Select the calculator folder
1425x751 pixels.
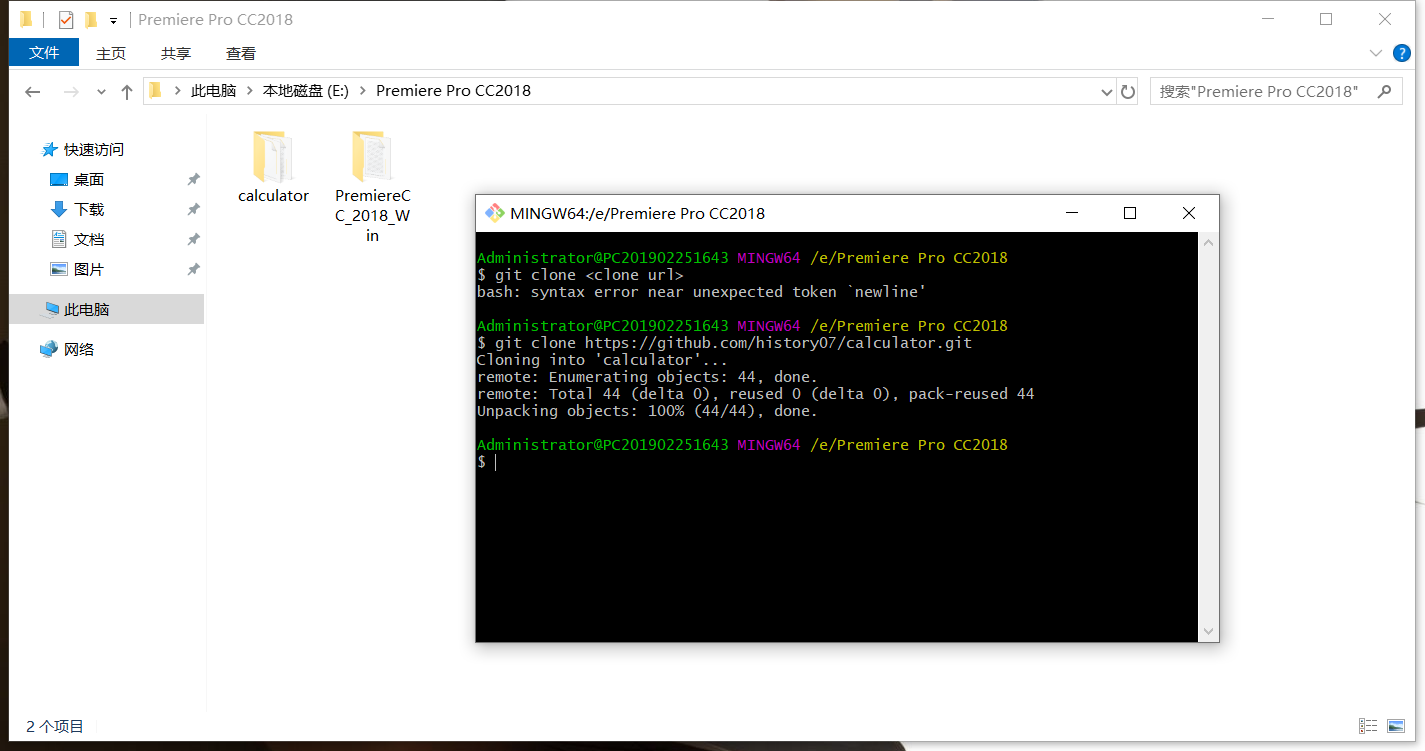point(273,167)
